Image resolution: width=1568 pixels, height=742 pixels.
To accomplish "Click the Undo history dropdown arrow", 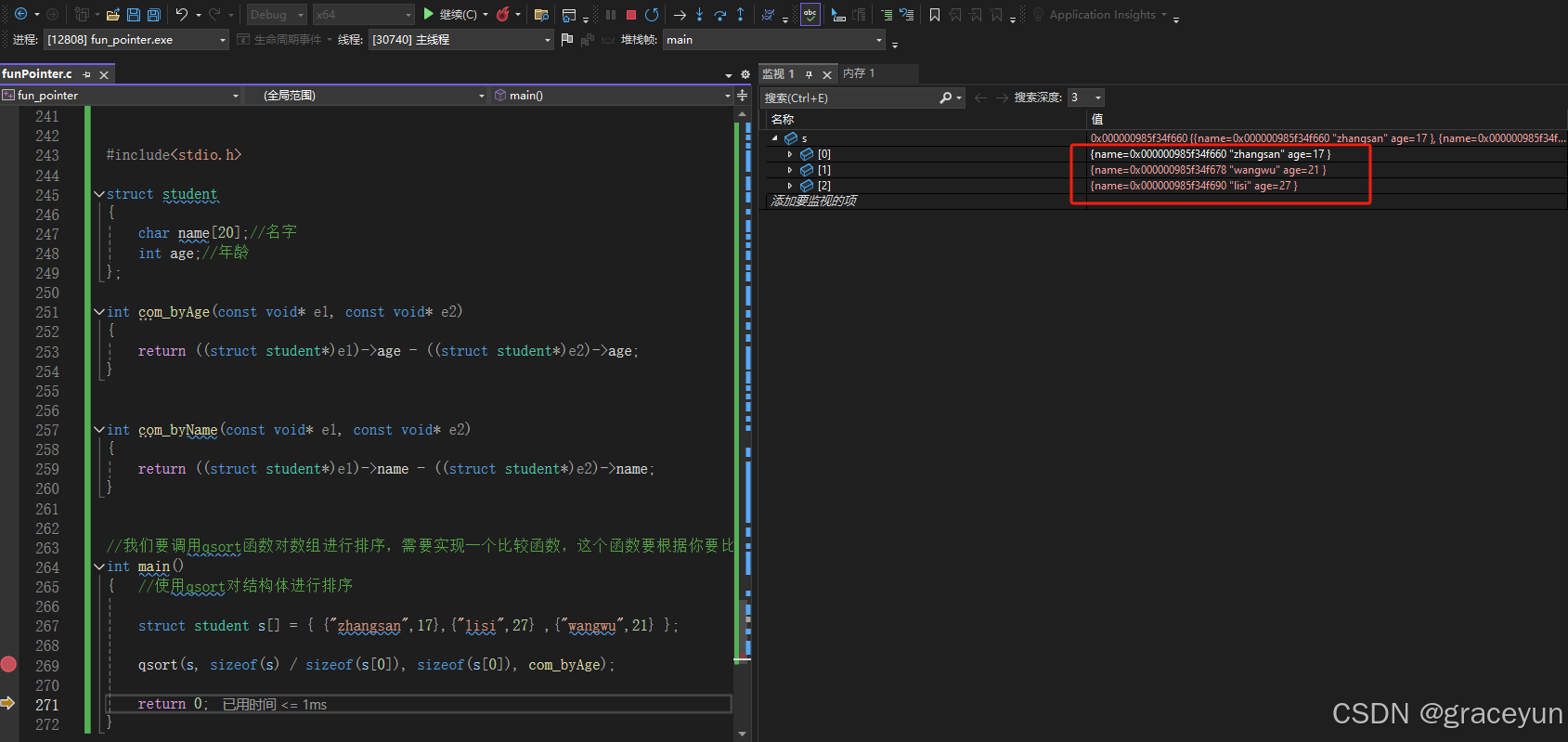I will tap(199, 14).
